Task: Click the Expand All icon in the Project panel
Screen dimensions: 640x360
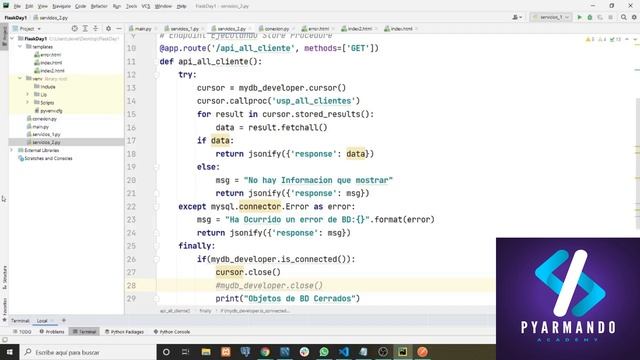Action: pos(85,29)
